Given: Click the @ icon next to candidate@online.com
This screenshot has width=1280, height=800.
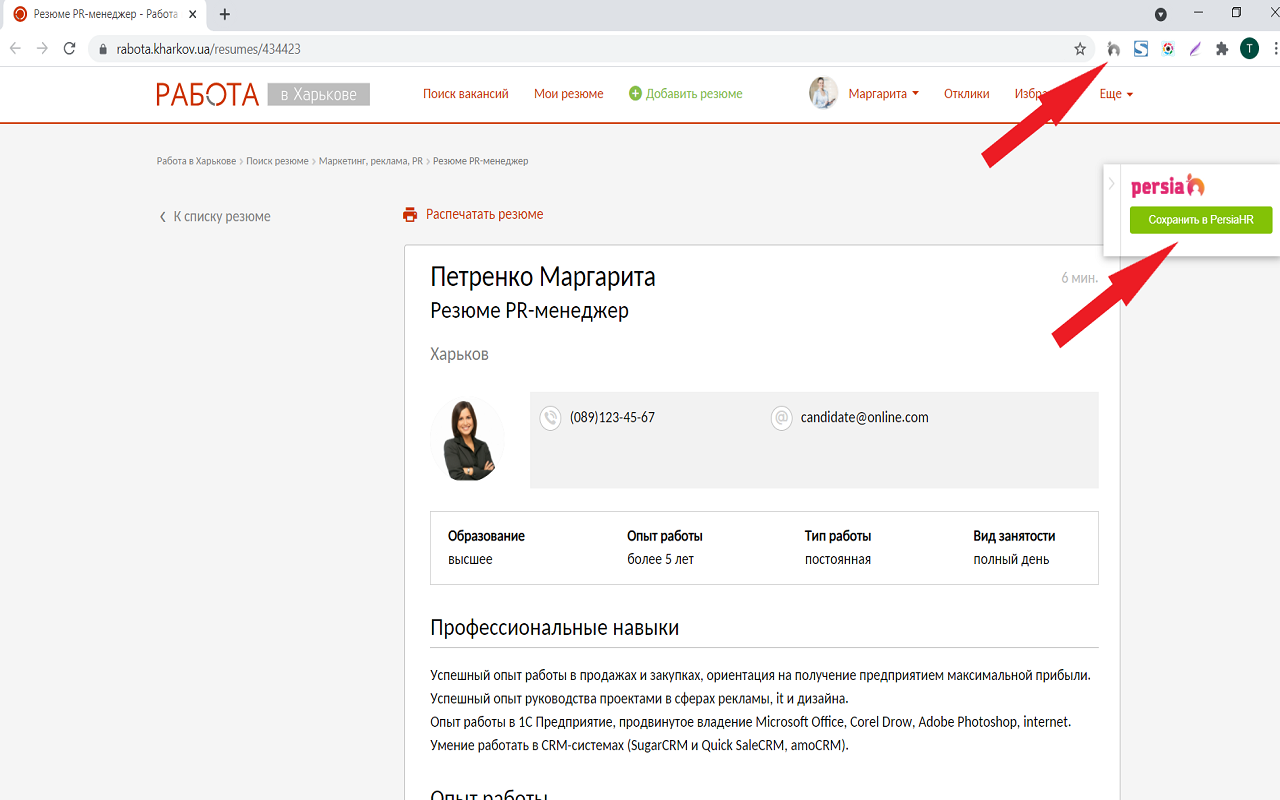Looking at the screenshot, I should (x=781, y=418).
